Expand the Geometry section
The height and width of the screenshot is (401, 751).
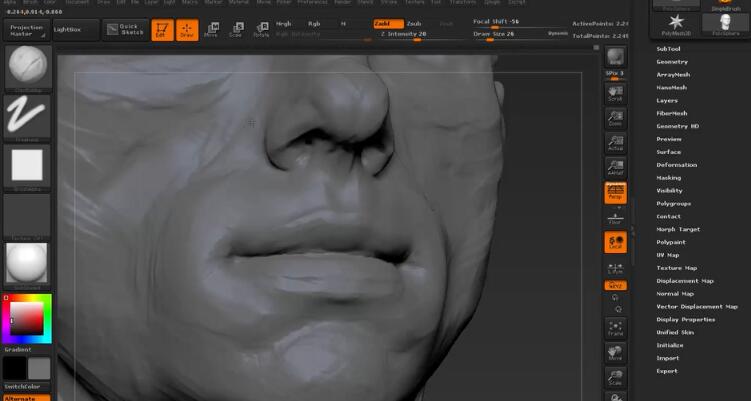(672, 62)
